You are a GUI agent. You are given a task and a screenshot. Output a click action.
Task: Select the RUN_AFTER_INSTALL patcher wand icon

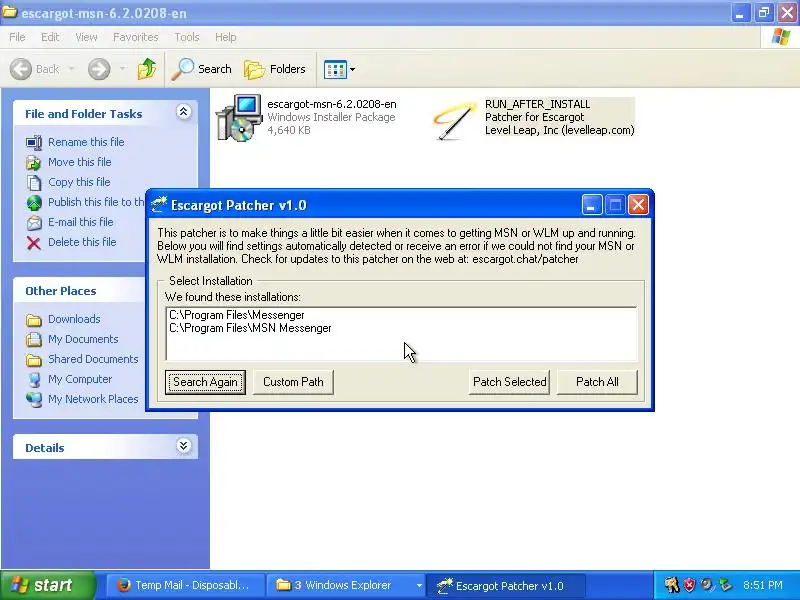(453, 120)
